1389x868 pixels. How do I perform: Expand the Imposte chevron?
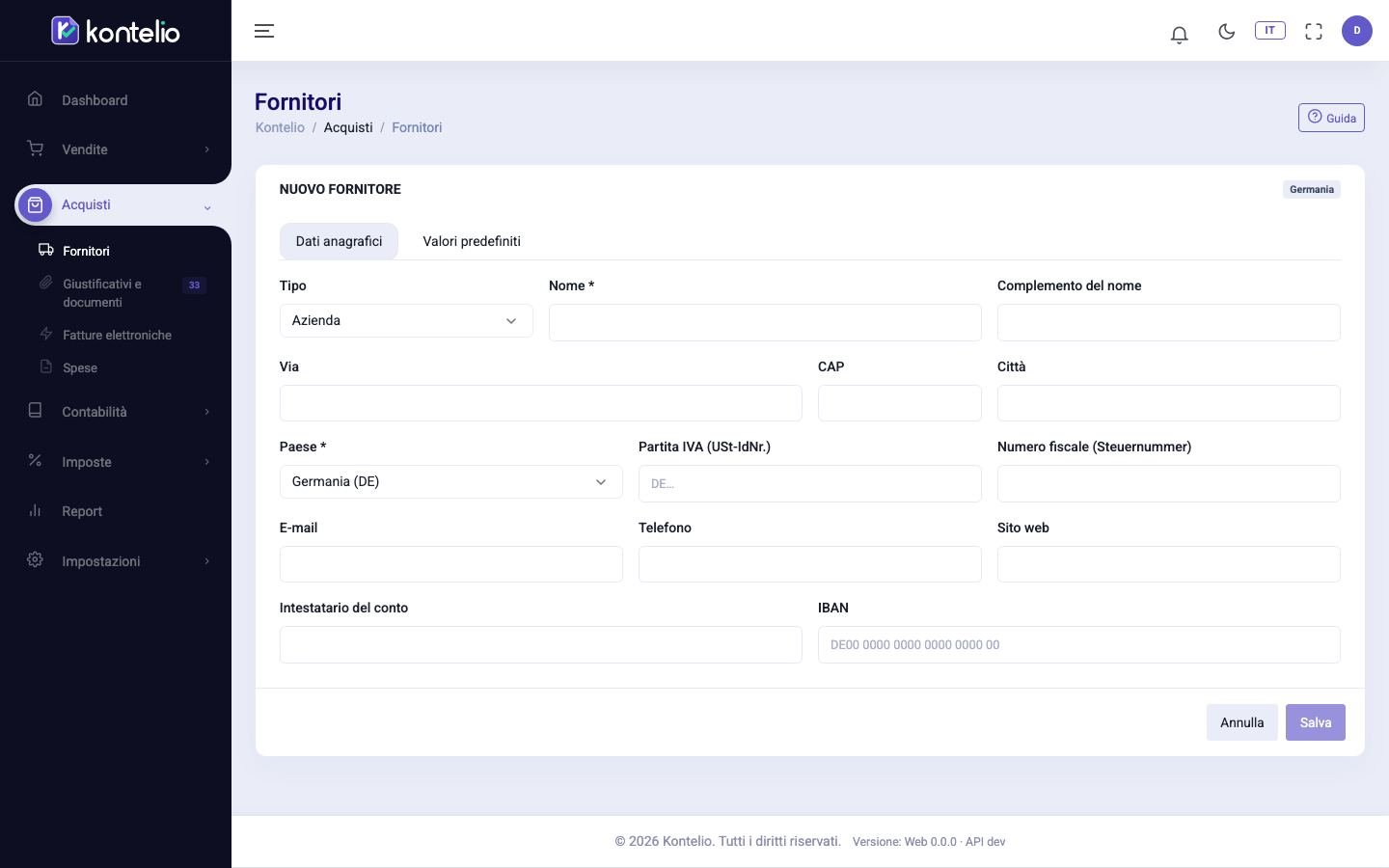[206, 462]
